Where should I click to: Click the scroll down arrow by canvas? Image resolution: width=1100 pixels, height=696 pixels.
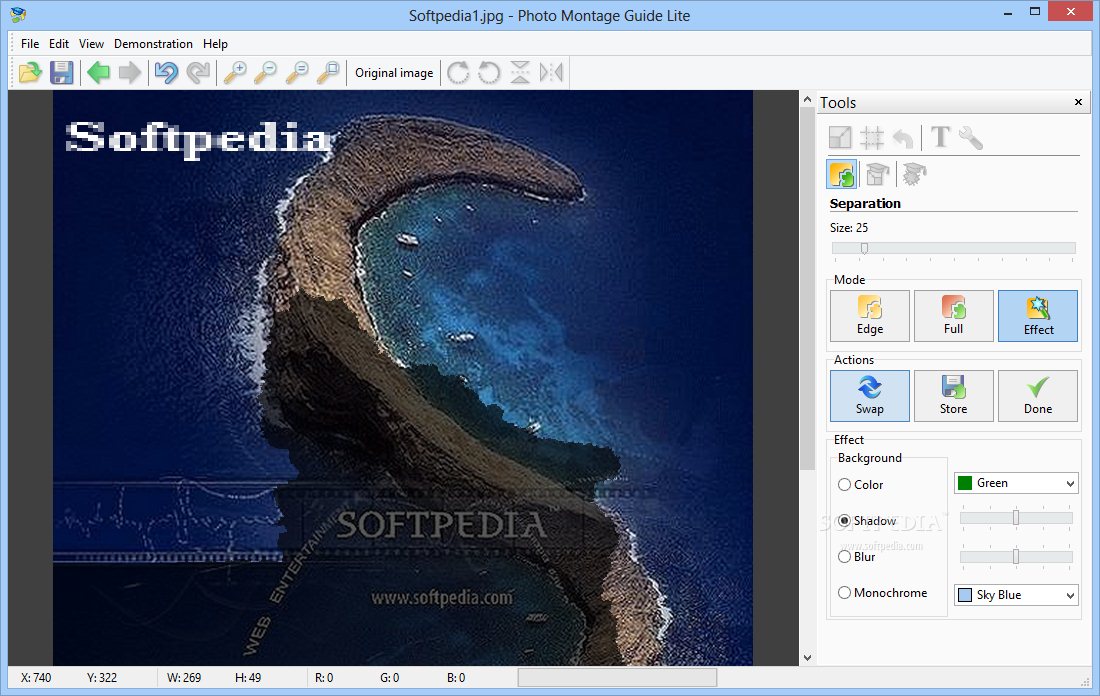[x=807, y=657]
